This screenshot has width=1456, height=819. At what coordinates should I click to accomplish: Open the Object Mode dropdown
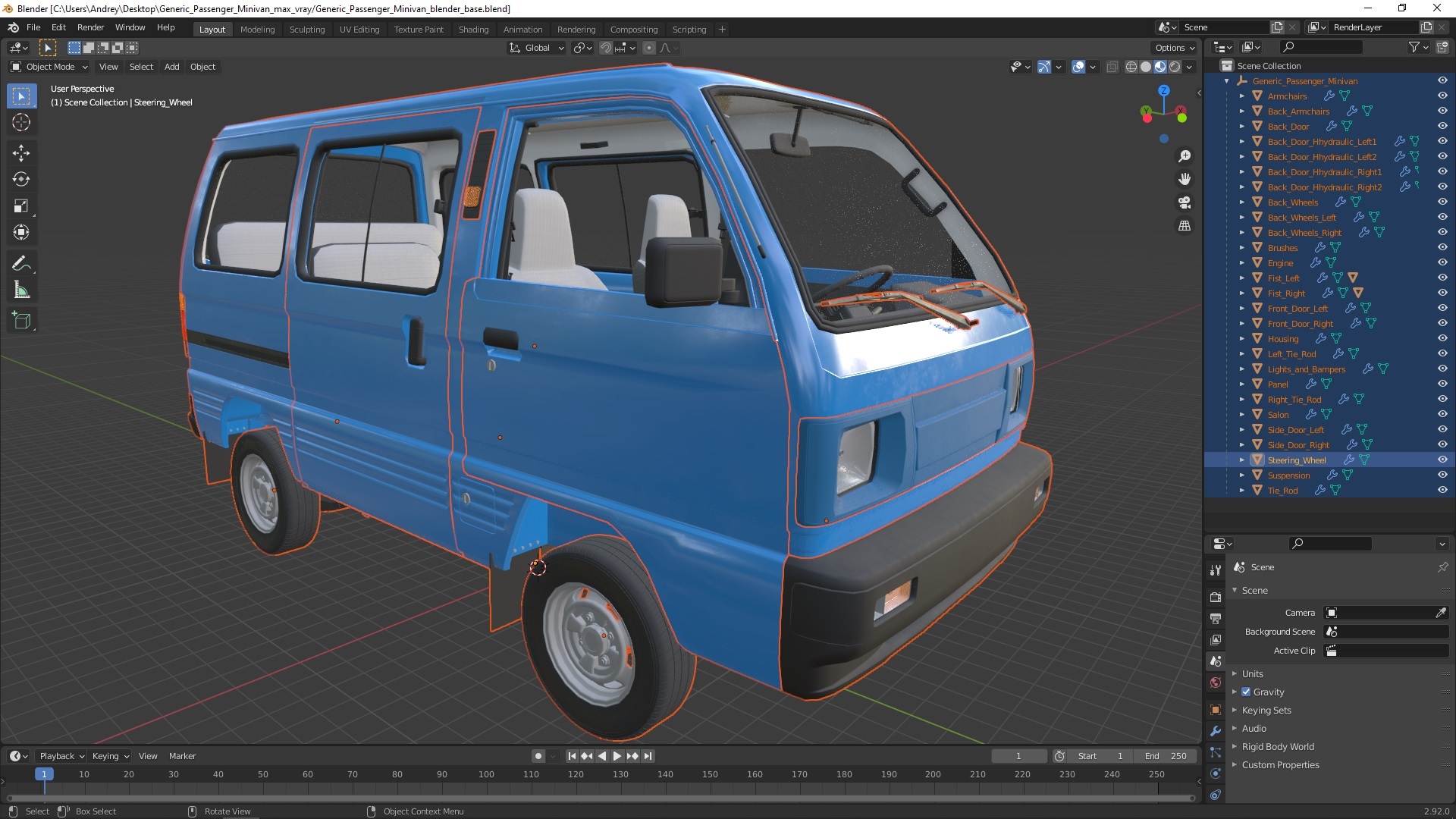tap(49, 67)
